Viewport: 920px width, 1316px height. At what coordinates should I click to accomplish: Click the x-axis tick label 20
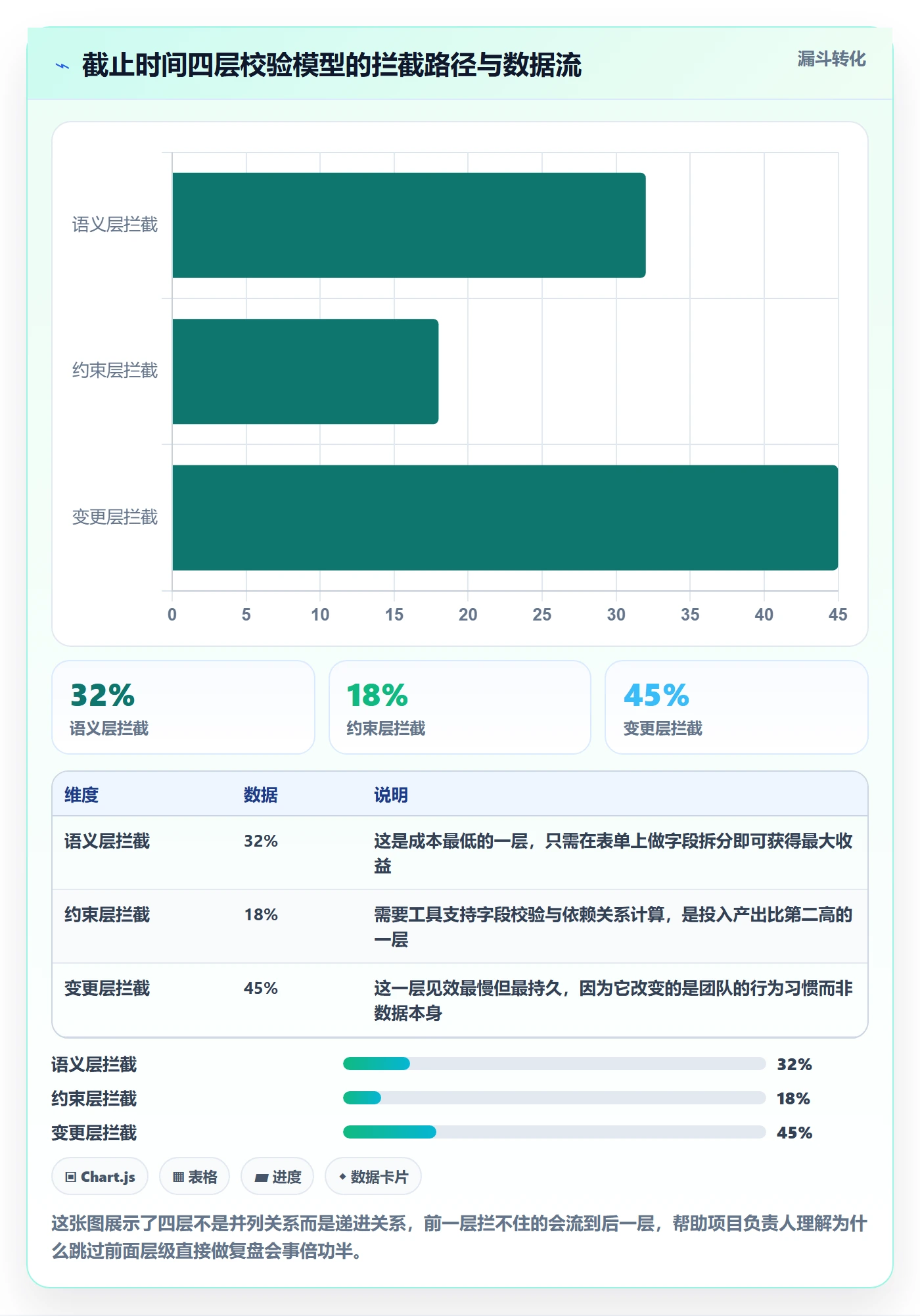tap(468, 615)
